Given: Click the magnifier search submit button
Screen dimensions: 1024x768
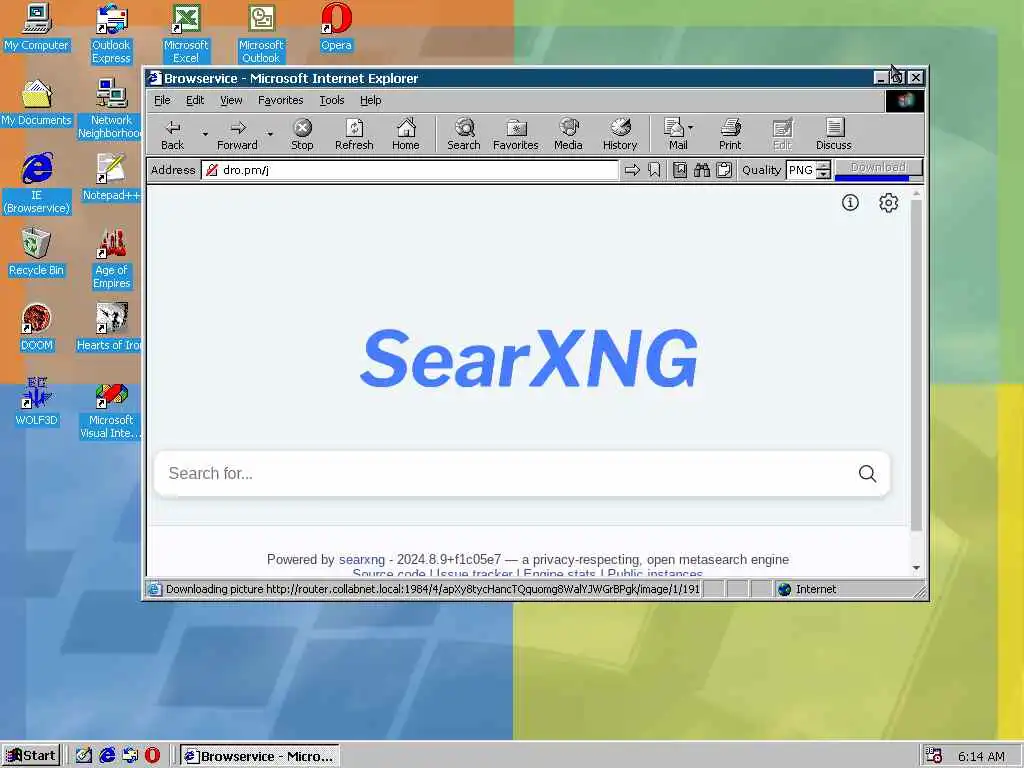Looking at the screenshot, I should pos(867,473).
